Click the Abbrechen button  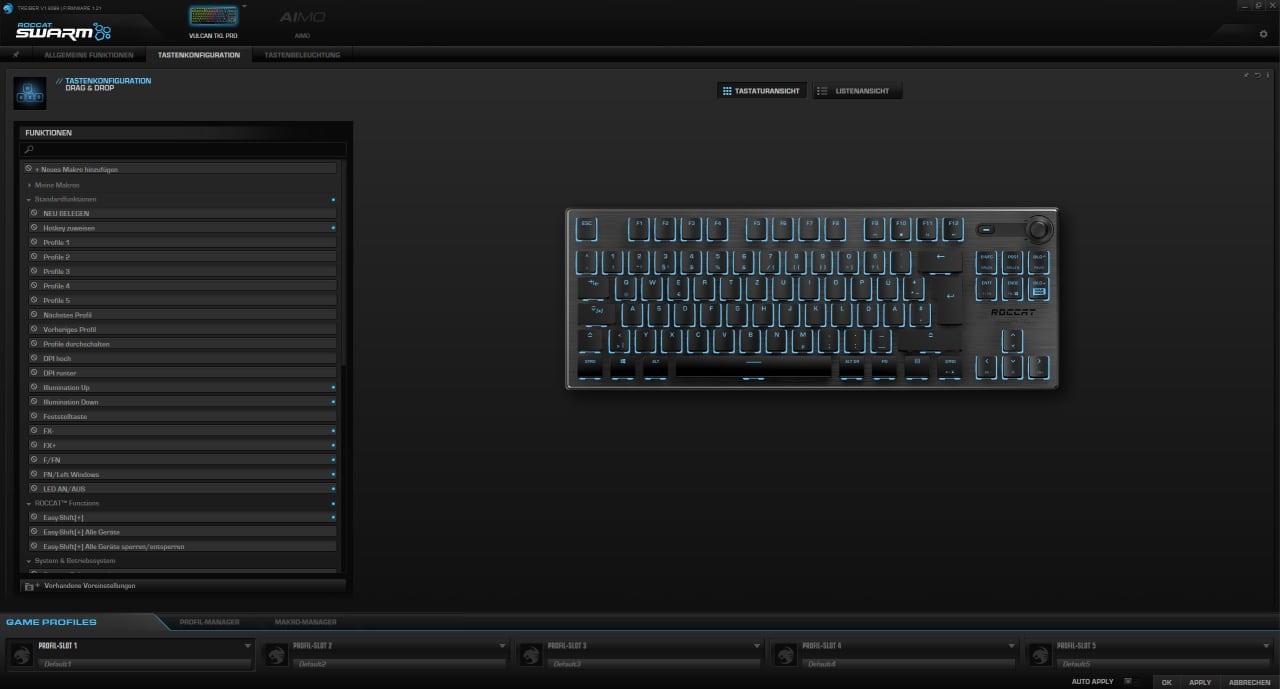[x=1249, y=682]
